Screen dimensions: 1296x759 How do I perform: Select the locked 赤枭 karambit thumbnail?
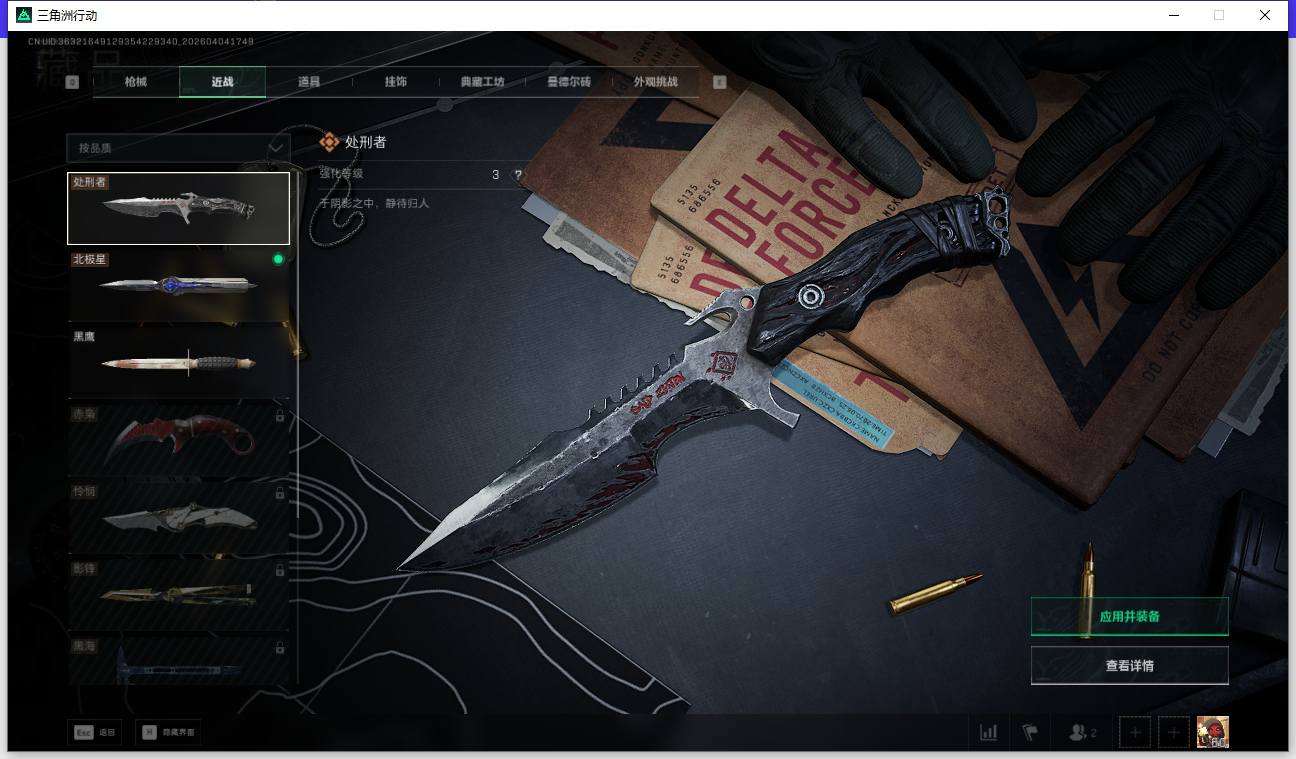pos(178,439)
